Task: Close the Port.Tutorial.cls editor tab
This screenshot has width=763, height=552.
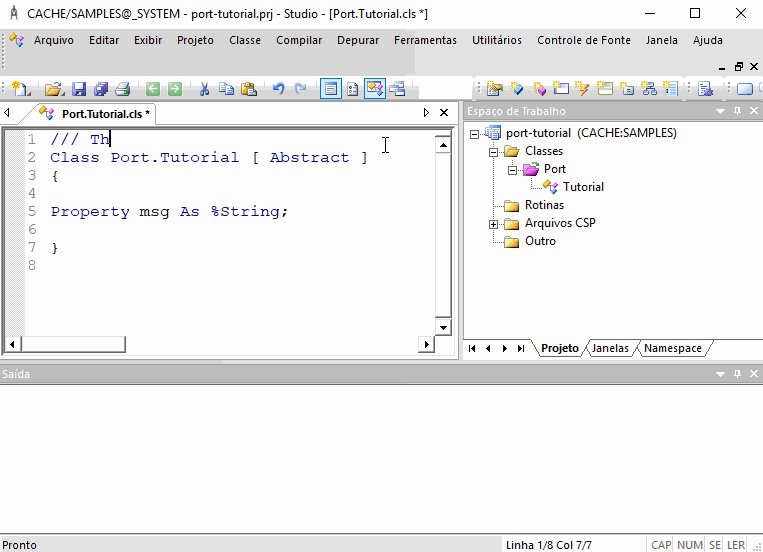Action: (444, 113)
